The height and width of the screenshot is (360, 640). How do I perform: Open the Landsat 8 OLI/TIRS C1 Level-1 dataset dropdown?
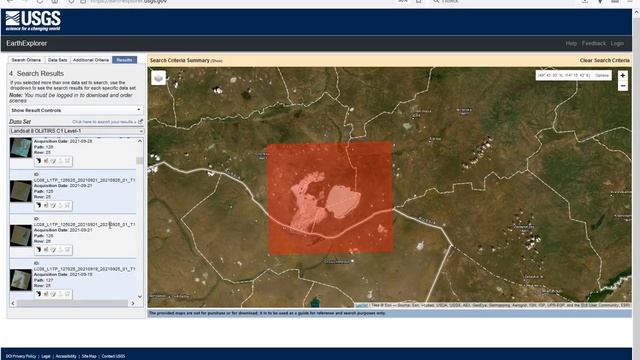pos(76,131)
